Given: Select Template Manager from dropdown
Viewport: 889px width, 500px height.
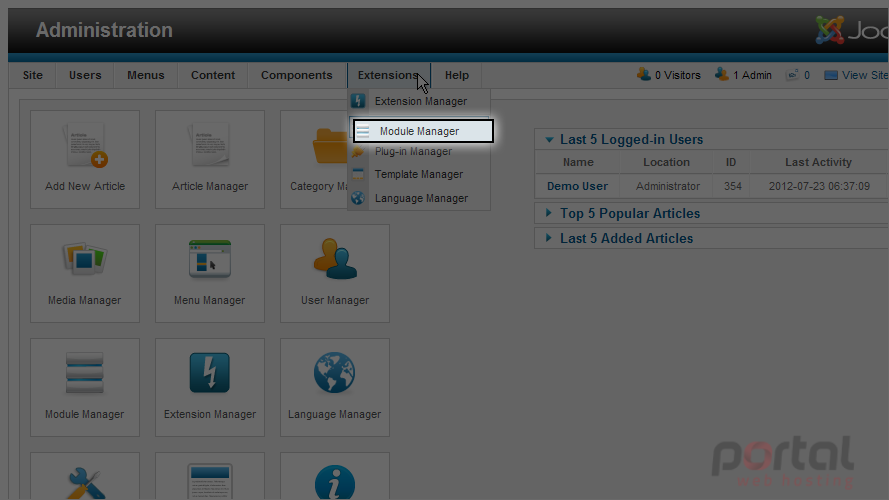Looking at the screenshot, I should [419, 174].
